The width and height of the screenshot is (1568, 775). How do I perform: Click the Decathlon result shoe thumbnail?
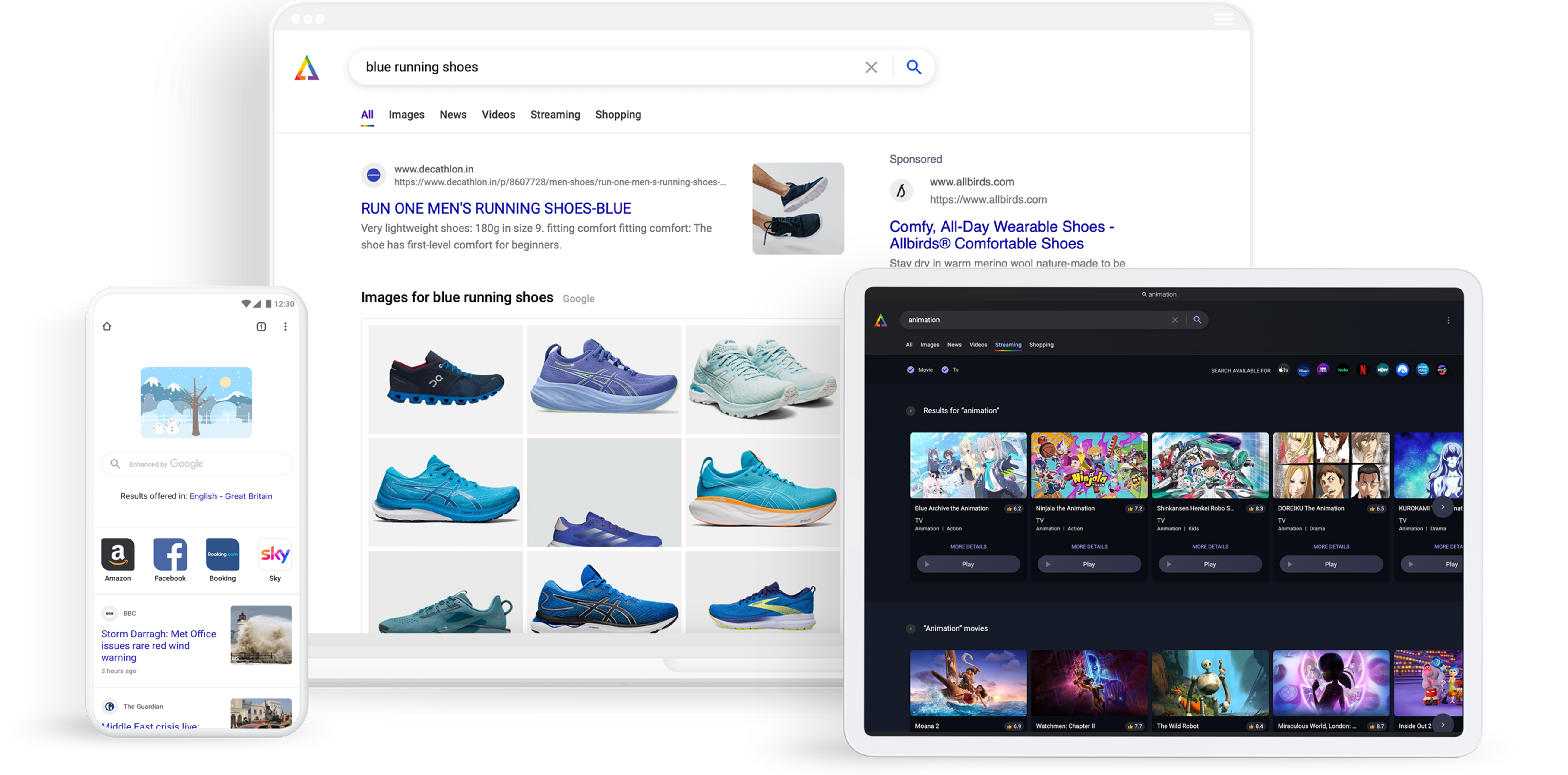coord(798,208)
